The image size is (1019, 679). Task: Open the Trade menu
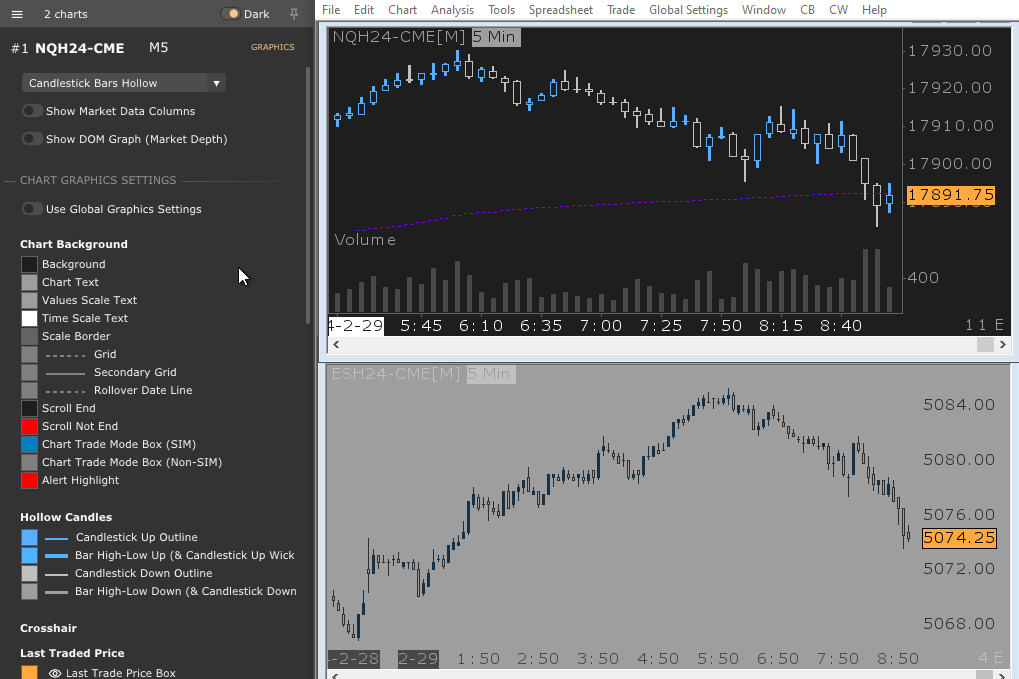tap(621, 10)
